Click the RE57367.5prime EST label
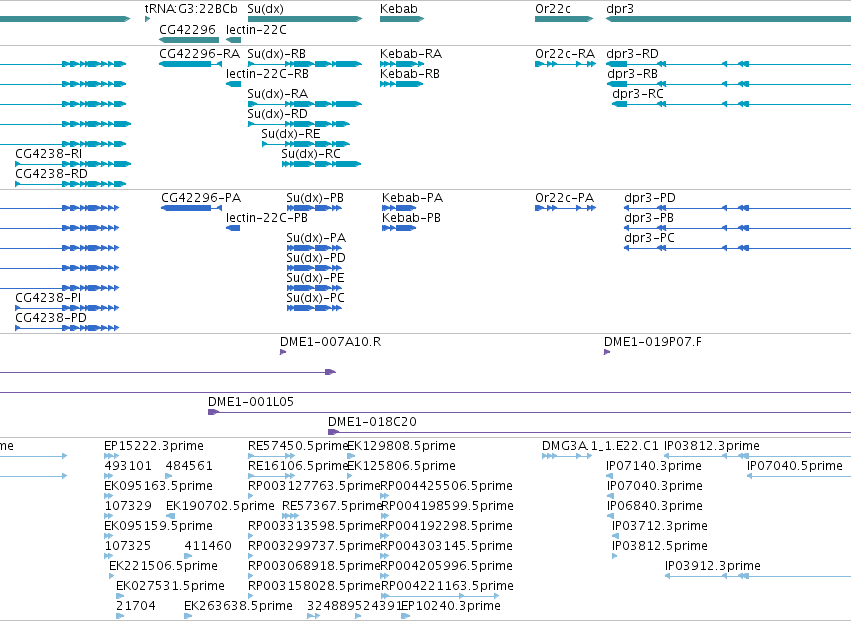 (332, 505)
